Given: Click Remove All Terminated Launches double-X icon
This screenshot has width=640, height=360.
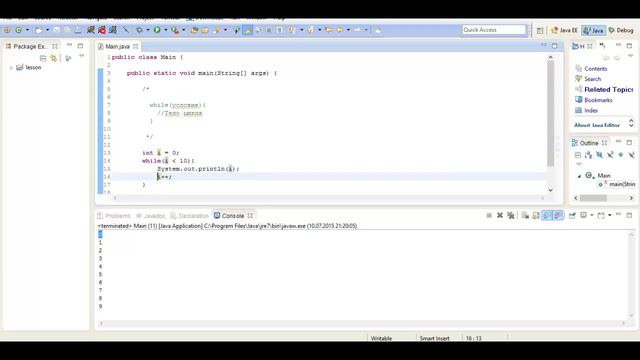Looking at the screenshot, I should point(511,216).
